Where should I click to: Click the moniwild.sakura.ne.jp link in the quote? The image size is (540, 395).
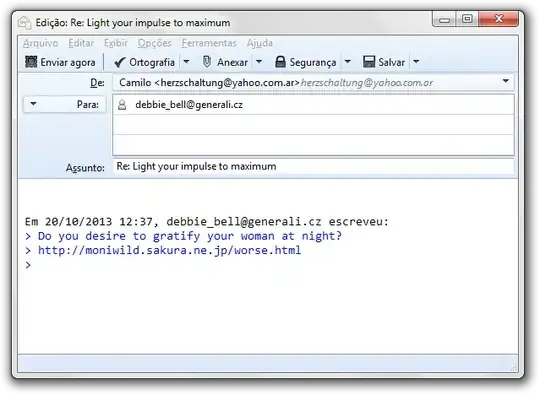pos(169,250)
